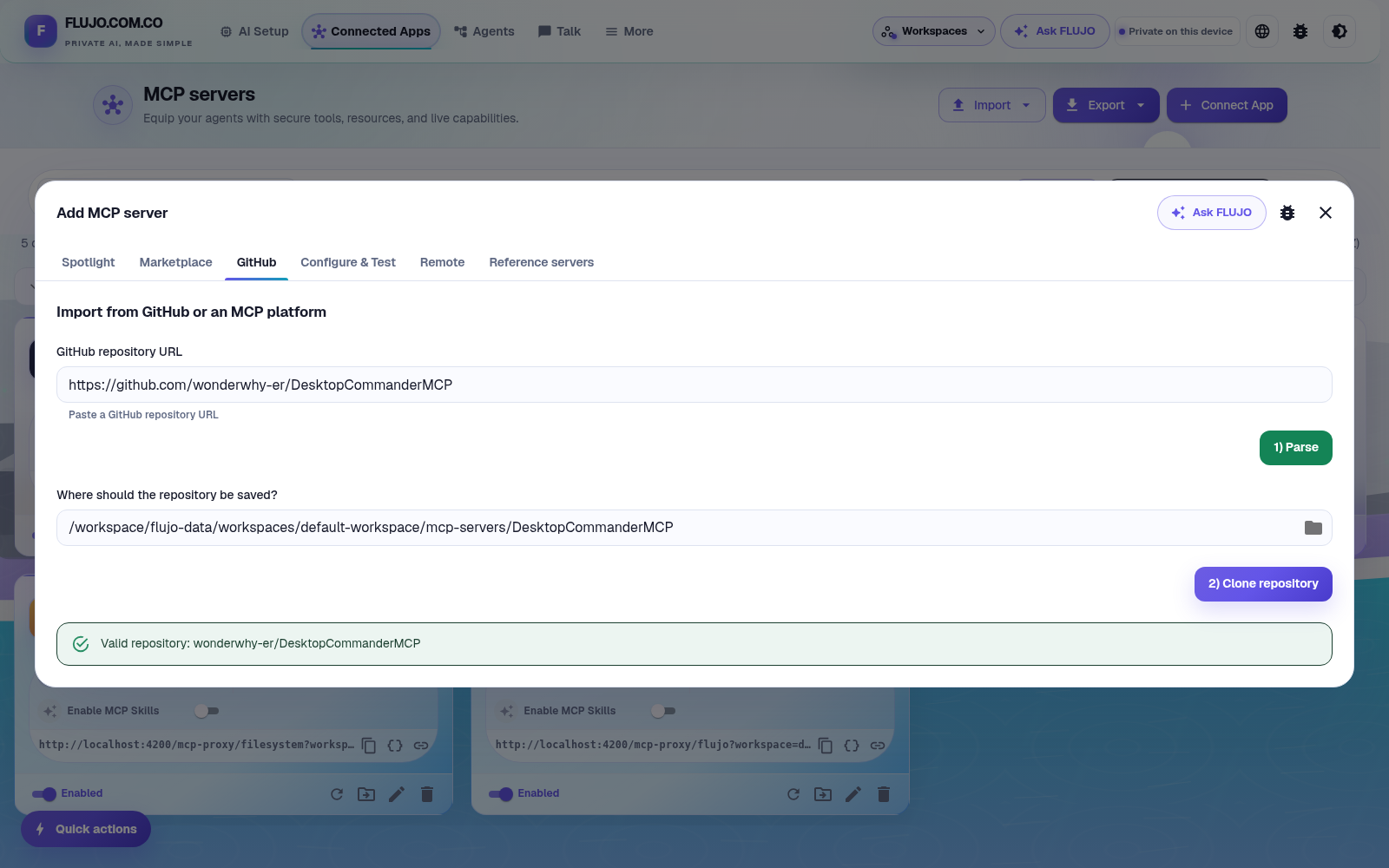The height and width of the screenshot is (868, 1389).
Task: Browse folder icon for save location
Action: tap(1313, 528)
